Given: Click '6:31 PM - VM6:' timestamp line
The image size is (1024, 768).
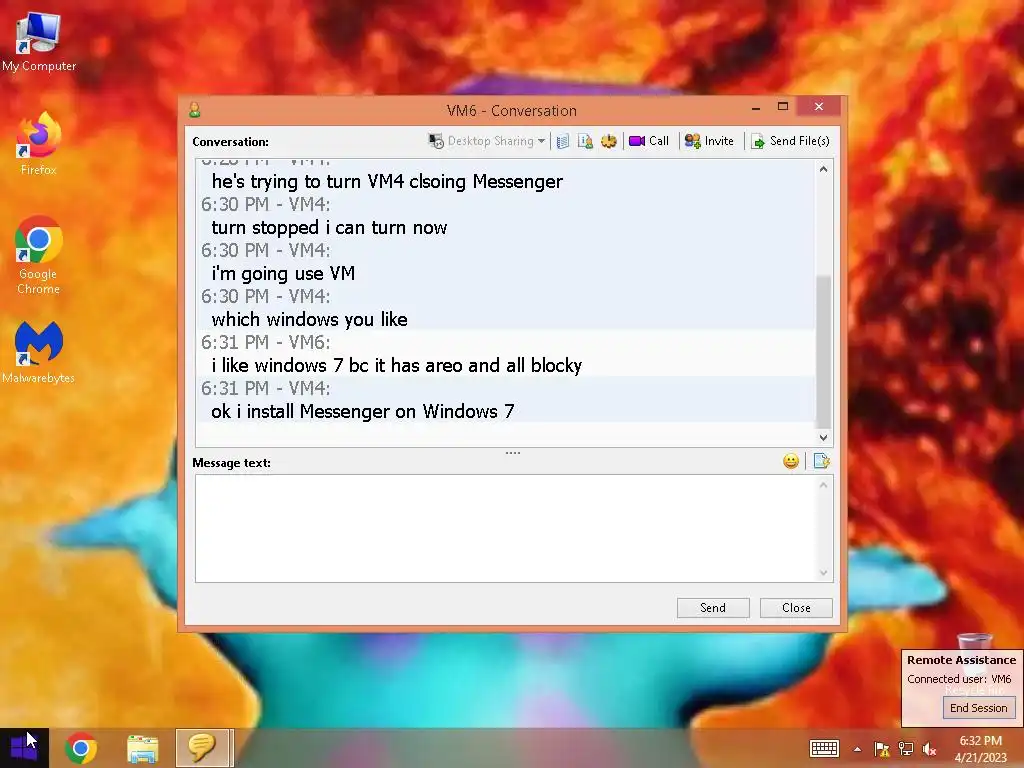Looking at the screenshot, I should click(266, 342).
